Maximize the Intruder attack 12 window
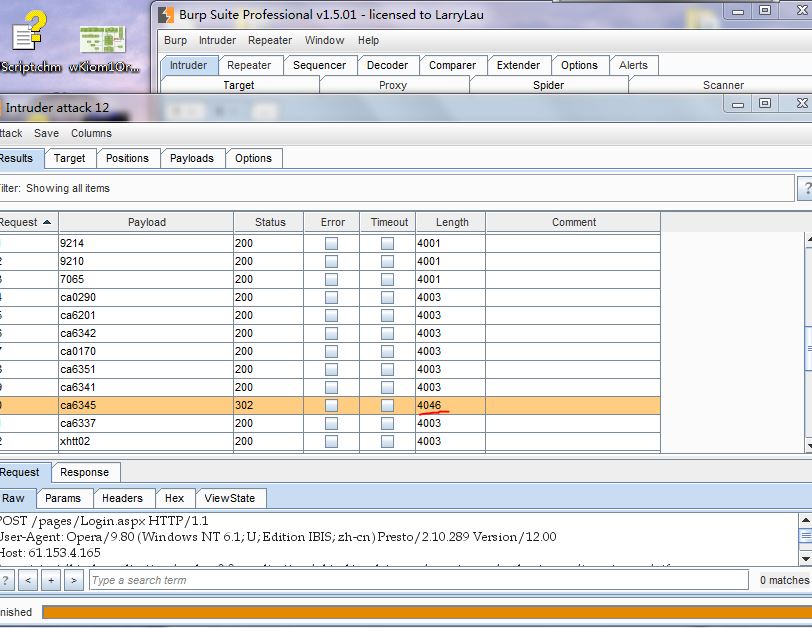 [765, 103]
